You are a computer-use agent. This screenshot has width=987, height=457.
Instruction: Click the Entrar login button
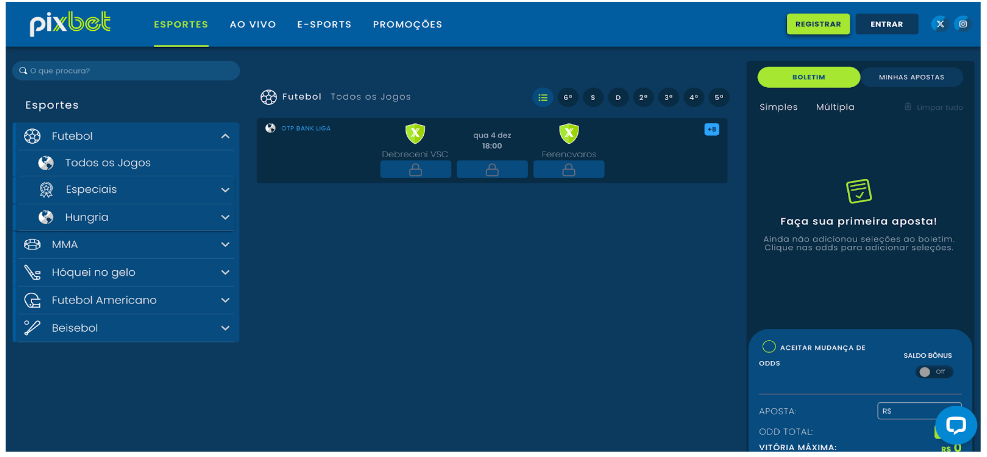[887, 24]
